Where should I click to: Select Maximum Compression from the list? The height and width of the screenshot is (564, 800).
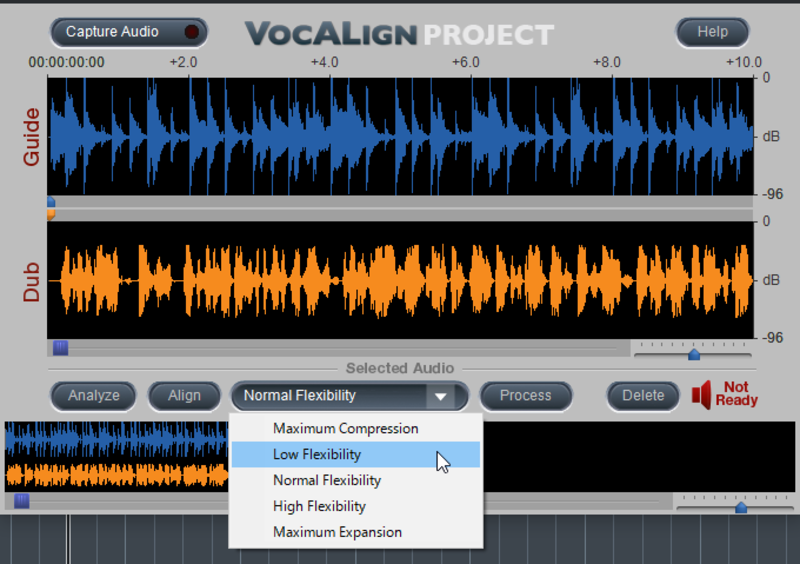point(356,429)
